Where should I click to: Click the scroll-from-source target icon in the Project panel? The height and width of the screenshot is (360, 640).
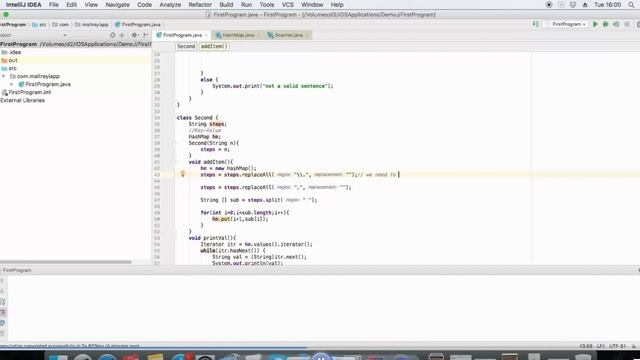click(113, 35)
